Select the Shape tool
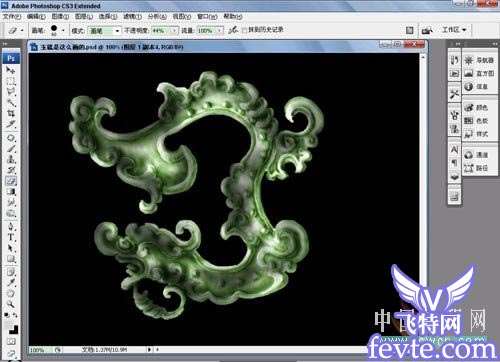The height and width of the screenshot is (362, 500). (x=11, y=259)
